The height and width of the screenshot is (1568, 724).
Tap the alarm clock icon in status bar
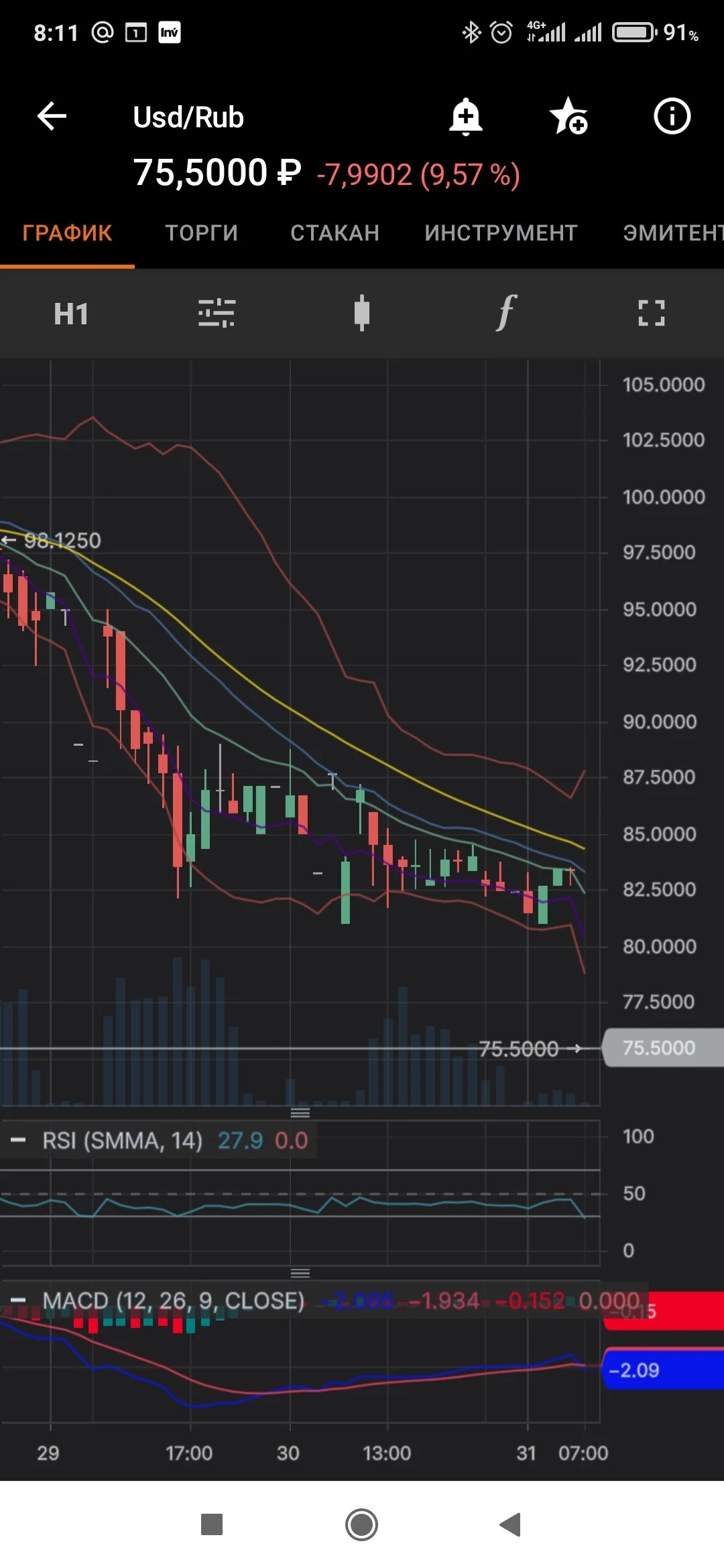coord(501,32)
